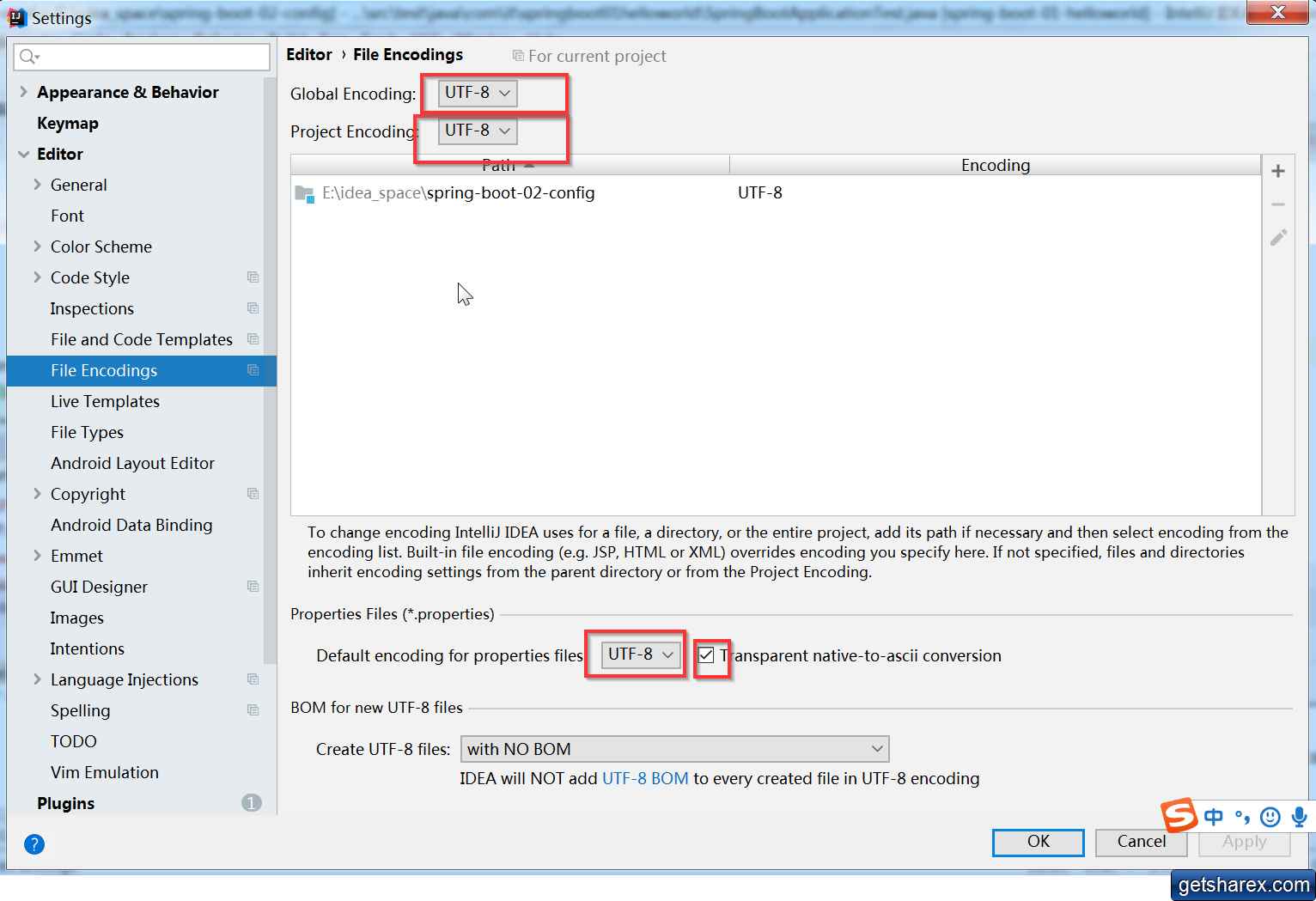Click the IME emoji smiley icon
1316x901 pixels.
point(1270,817)
